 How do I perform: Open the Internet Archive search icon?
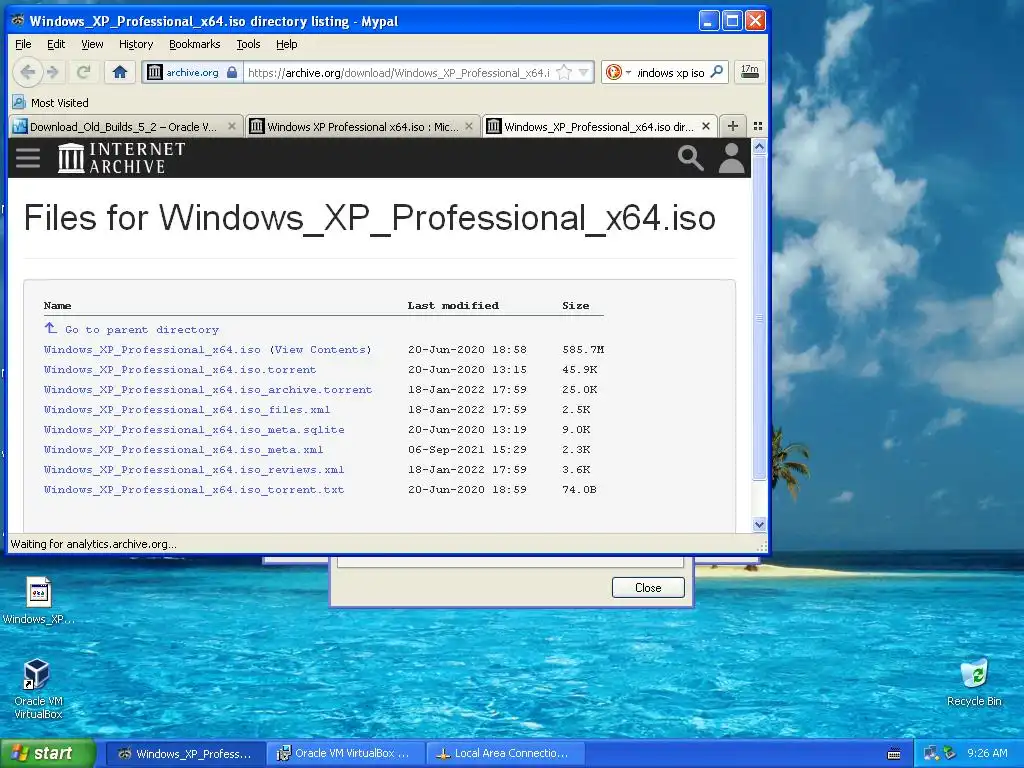690,158
